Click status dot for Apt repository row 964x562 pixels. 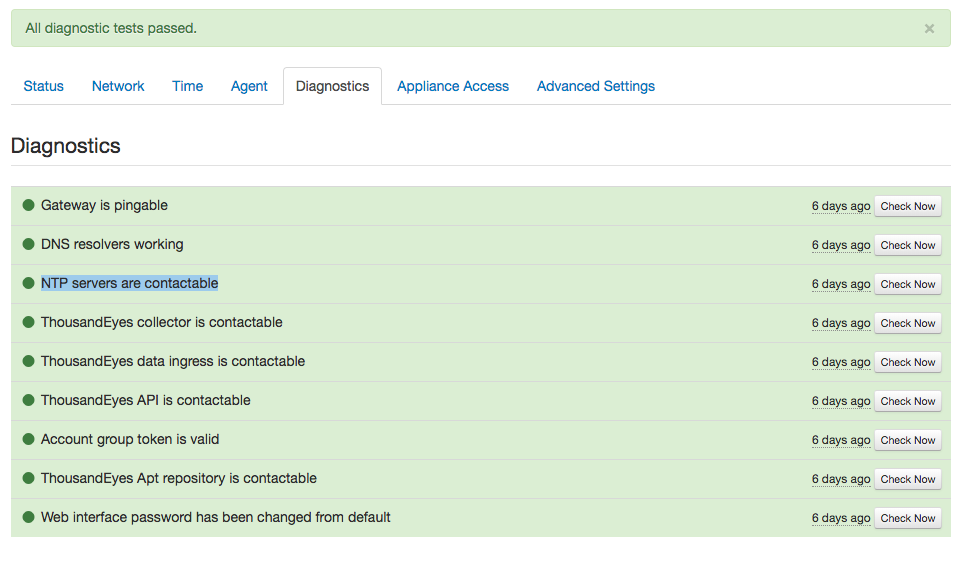pos(28,478)
